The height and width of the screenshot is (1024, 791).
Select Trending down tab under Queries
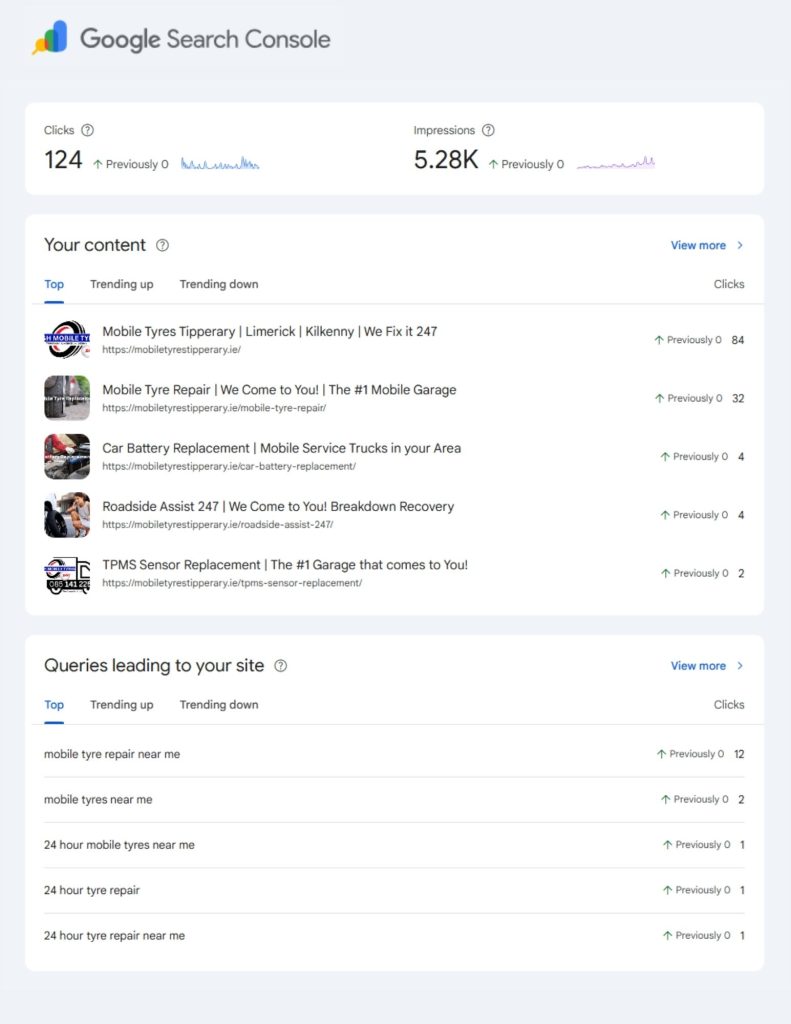[x=219, y=705]
